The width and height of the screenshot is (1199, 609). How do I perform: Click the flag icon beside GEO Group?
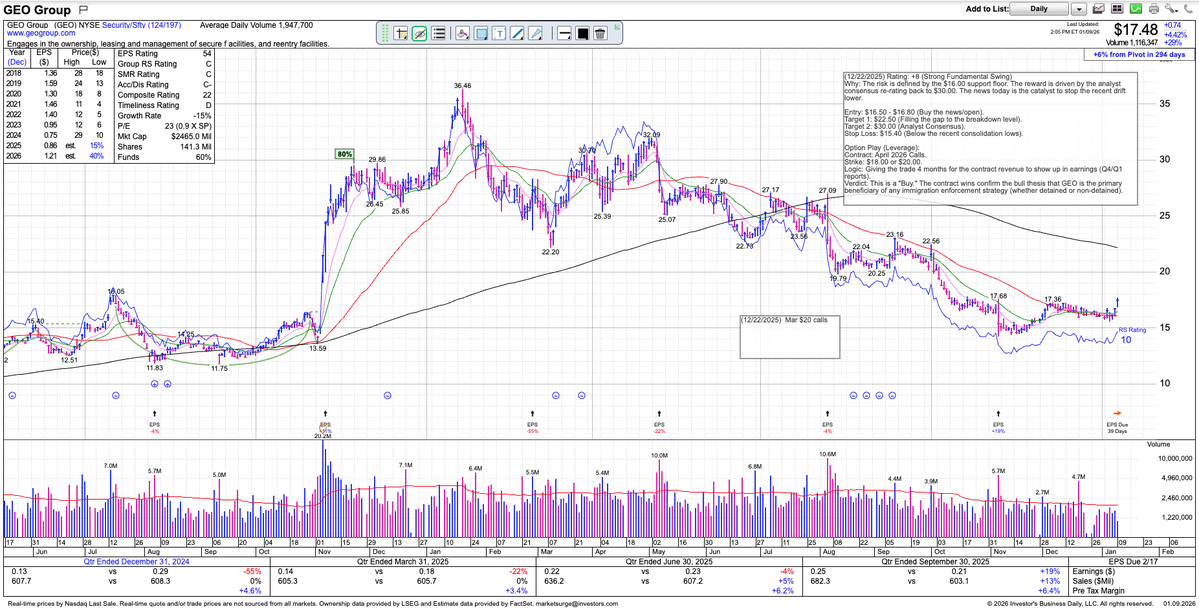(x=83, y=9)
